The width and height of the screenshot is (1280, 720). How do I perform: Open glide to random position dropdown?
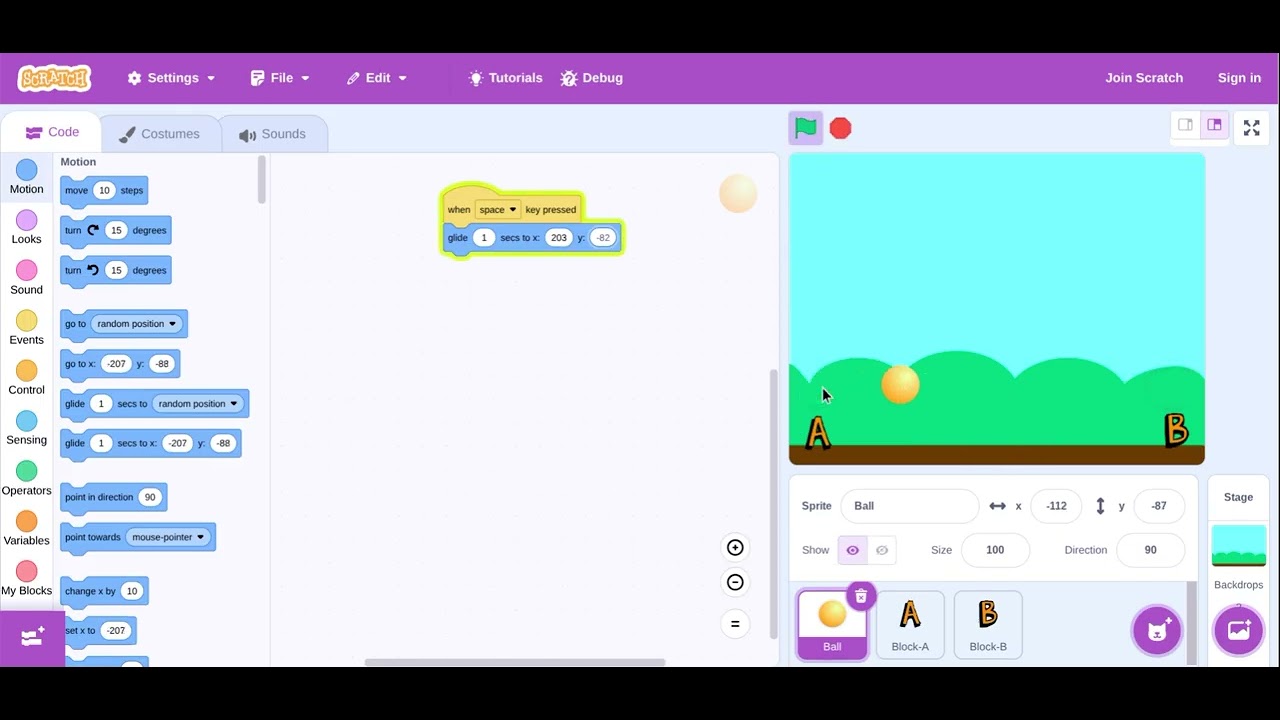coord(198,404)
